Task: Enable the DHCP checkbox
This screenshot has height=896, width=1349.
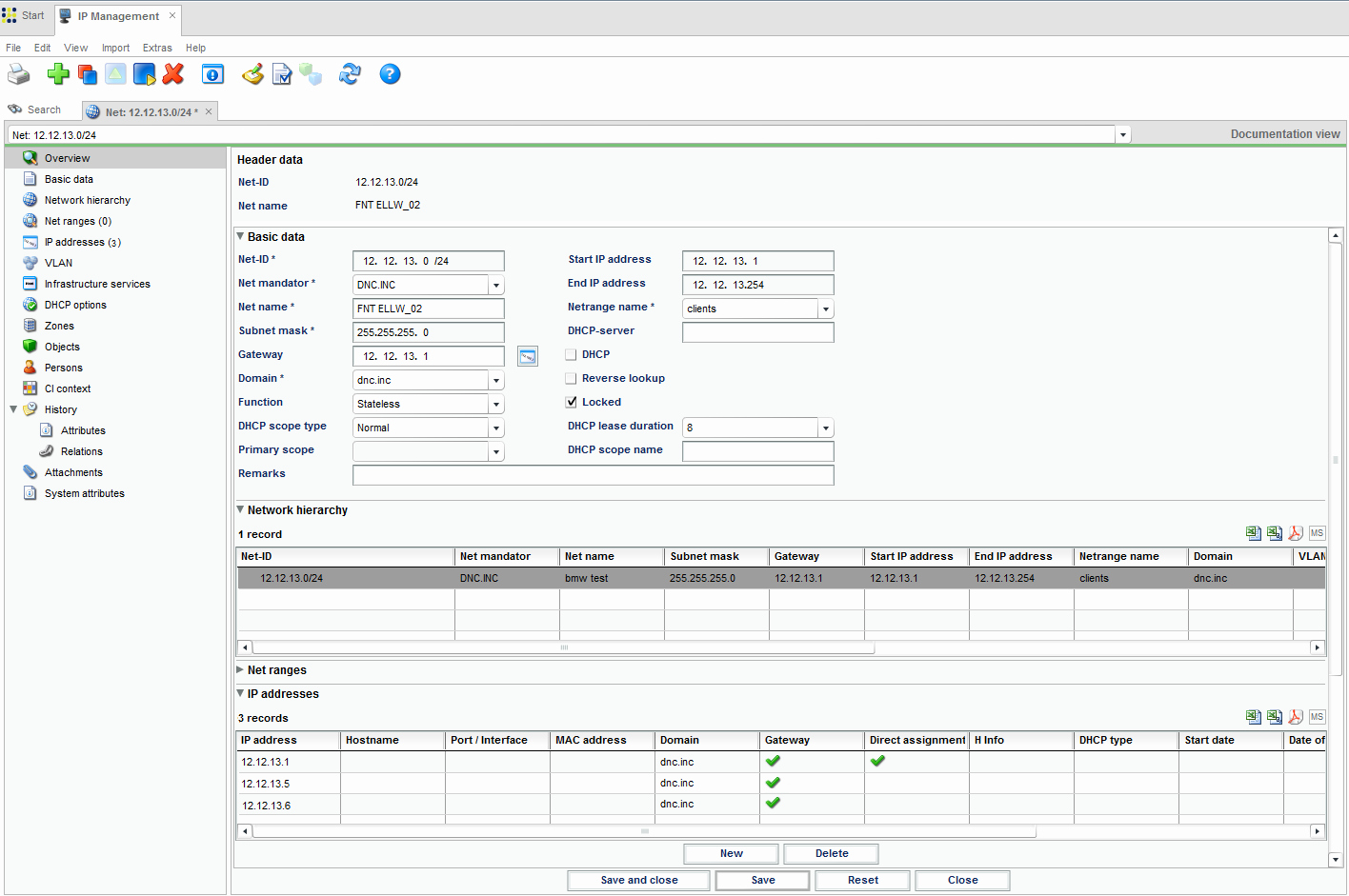Action: (572, 354)
